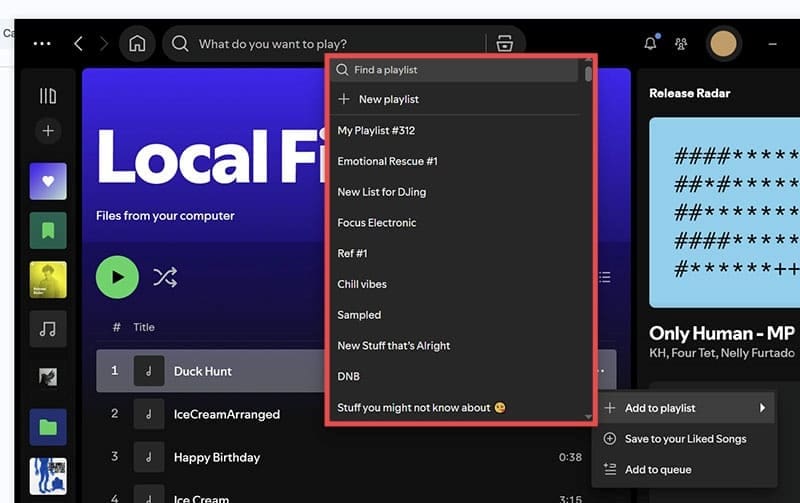Open Friend Activity icon
The width and height of the screenshot is (800, 503).
click(x=682, y=44)
